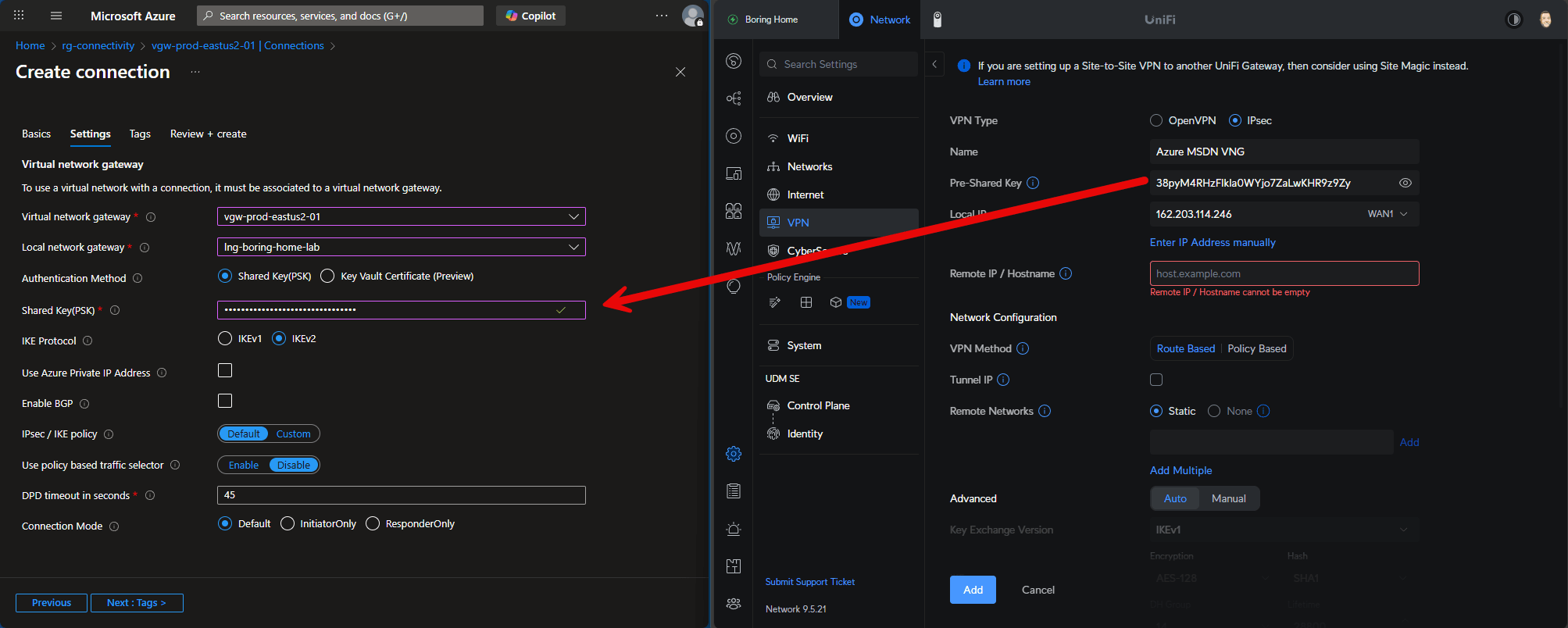Select InitiatorOnly connection mode
Image resolution: width=1568 pixels, height=628 pixels.
point(288,523)
